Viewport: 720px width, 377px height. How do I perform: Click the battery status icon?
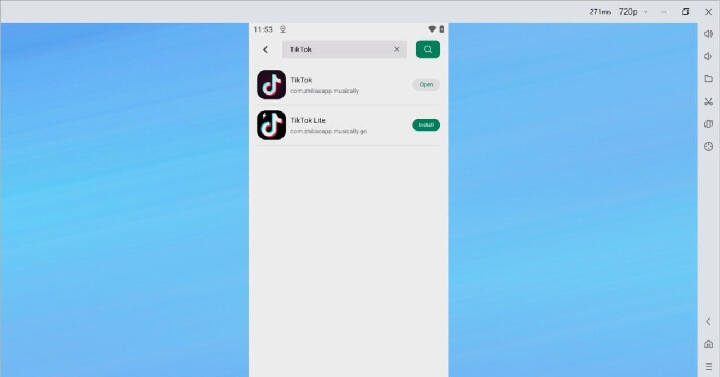[442, 29]
